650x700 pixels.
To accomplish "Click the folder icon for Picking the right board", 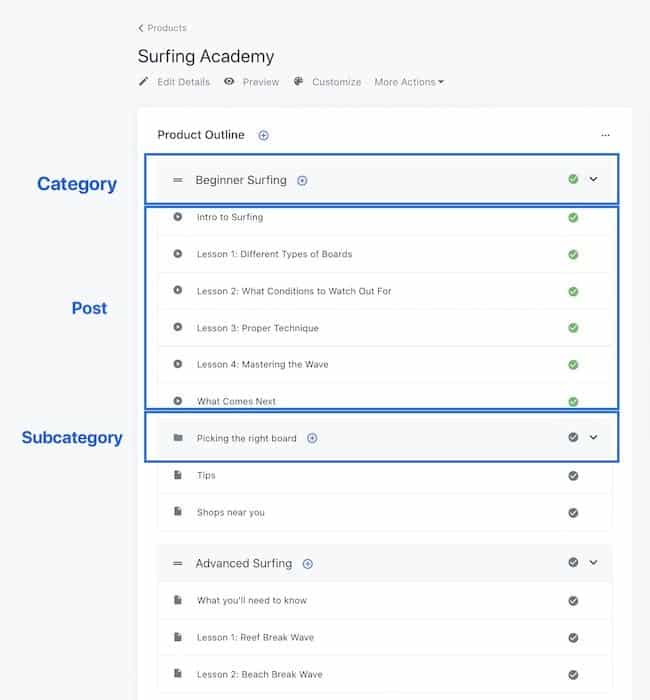I will (178, 438).
